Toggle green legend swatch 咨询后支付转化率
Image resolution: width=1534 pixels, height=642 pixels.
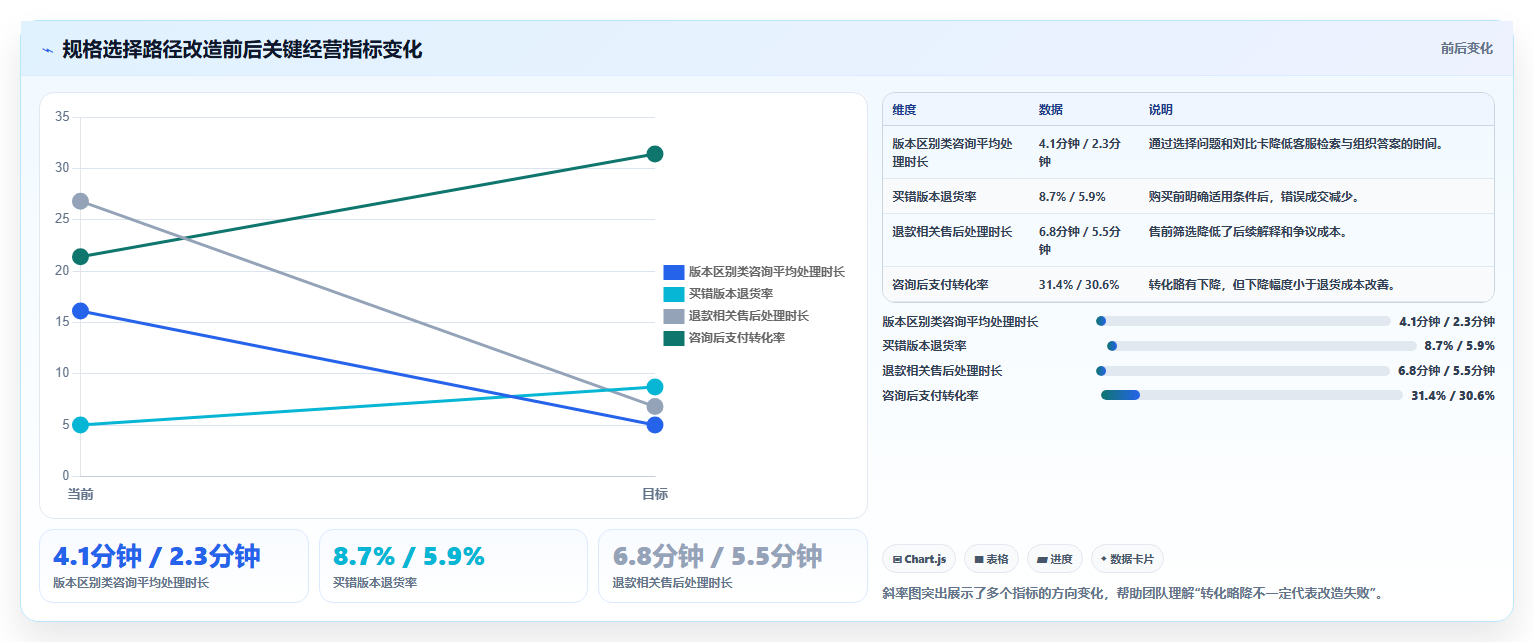(674, 338)
